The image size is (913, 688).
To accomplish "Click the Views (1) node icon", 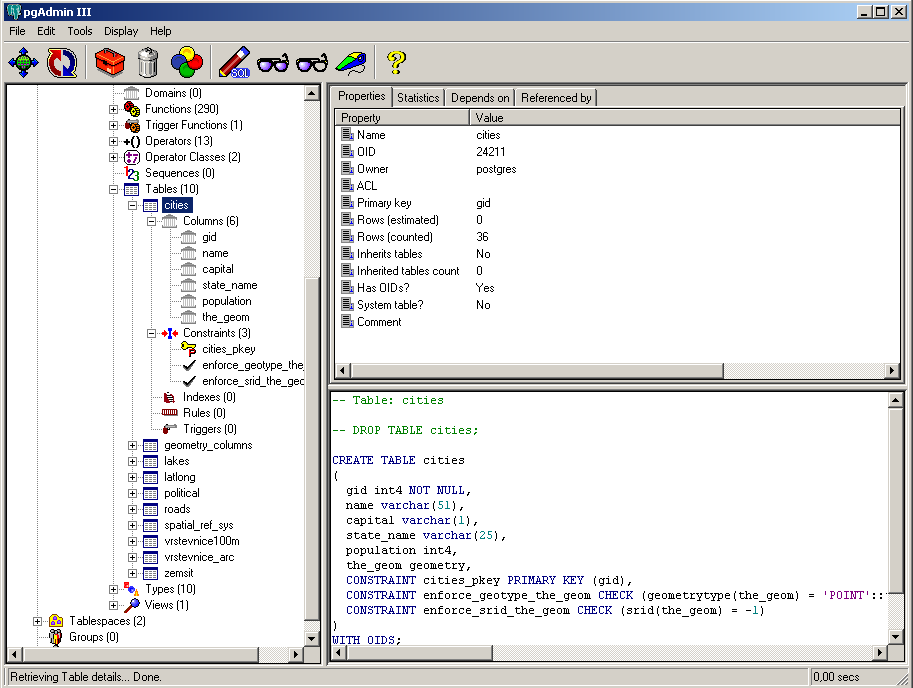I will coord(132,605).
